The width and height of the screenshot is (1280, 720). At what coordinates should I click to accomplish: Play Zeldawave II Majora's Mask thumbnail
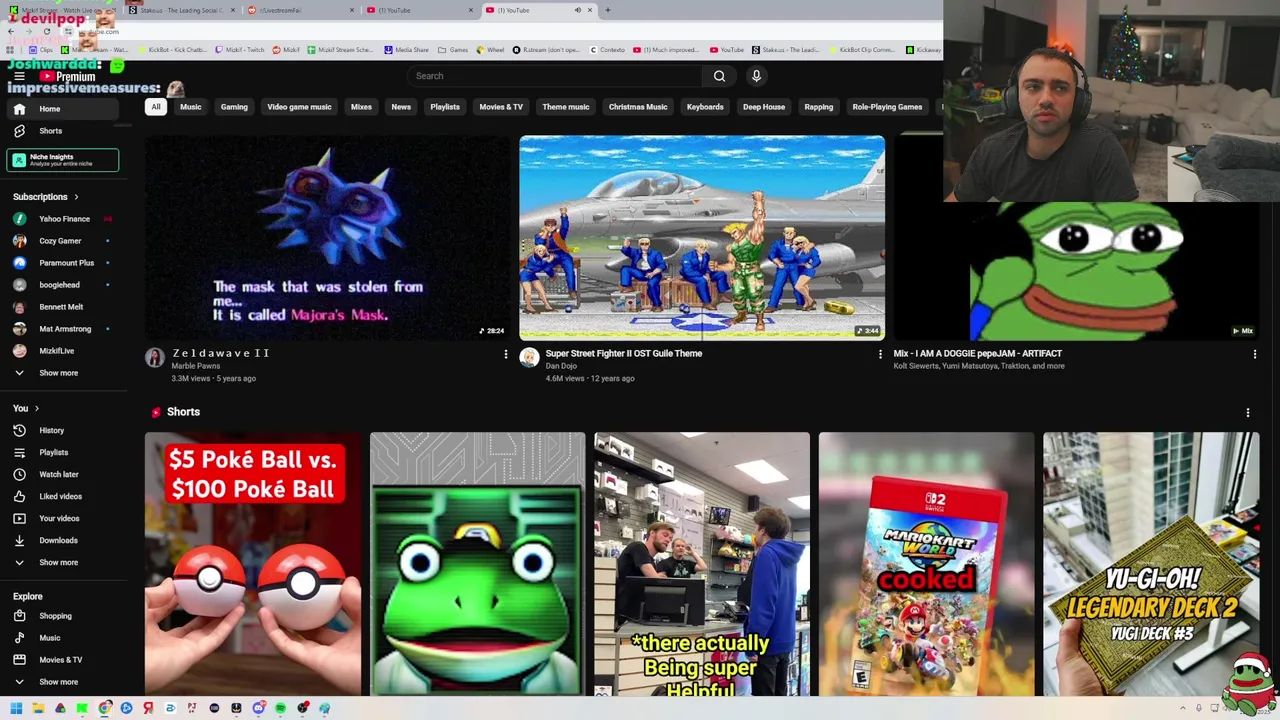[x=327, y=238]
